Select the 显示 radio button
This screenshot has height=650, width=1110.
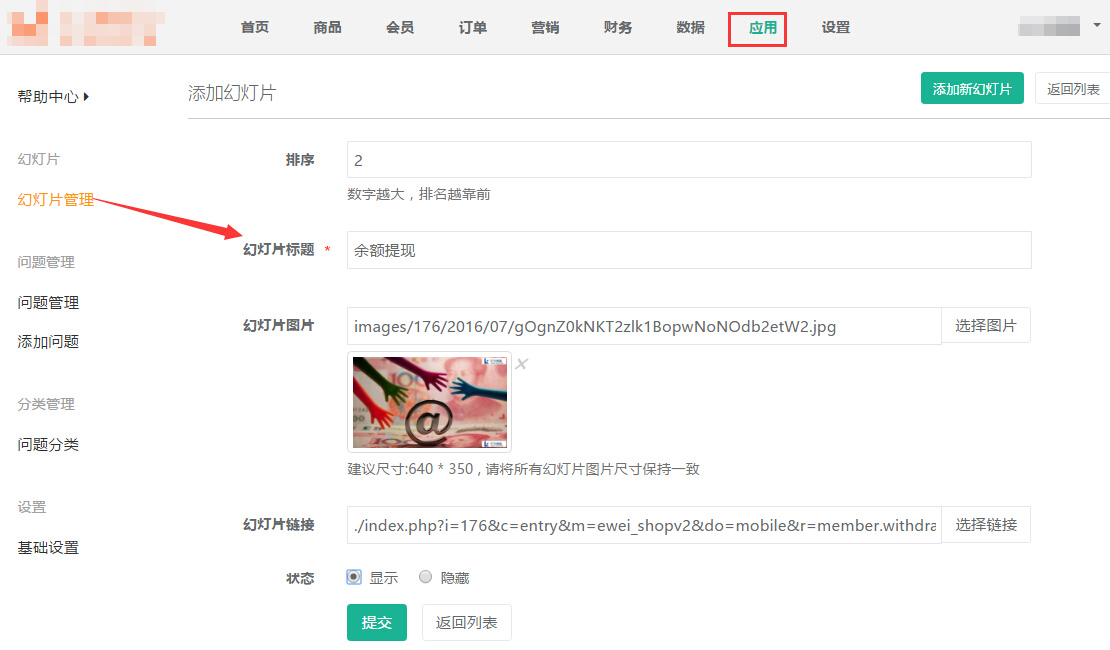pos(354,577)
